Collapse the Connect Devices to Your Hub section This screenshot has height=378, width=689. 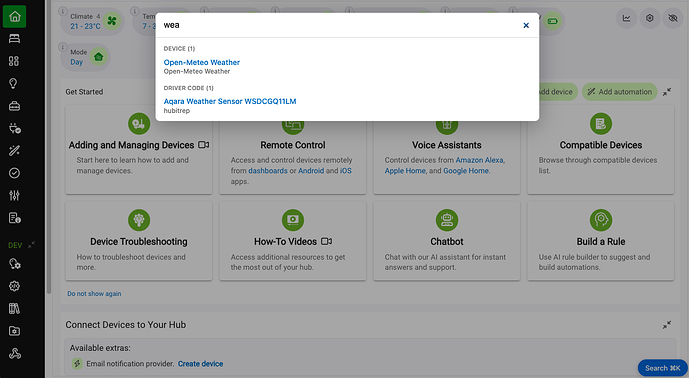[667, 325]
